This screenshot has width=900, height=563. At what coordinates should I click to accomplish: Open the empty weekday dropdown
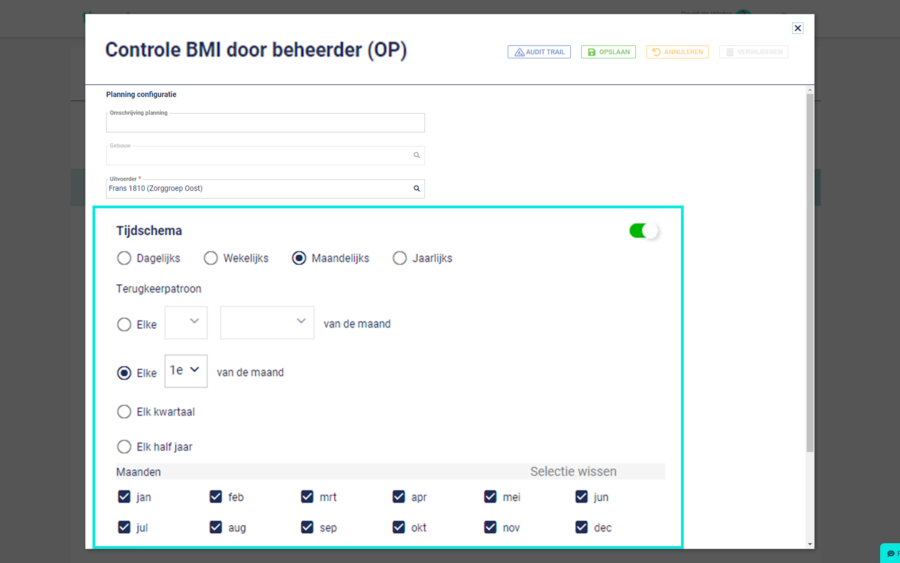267,323
